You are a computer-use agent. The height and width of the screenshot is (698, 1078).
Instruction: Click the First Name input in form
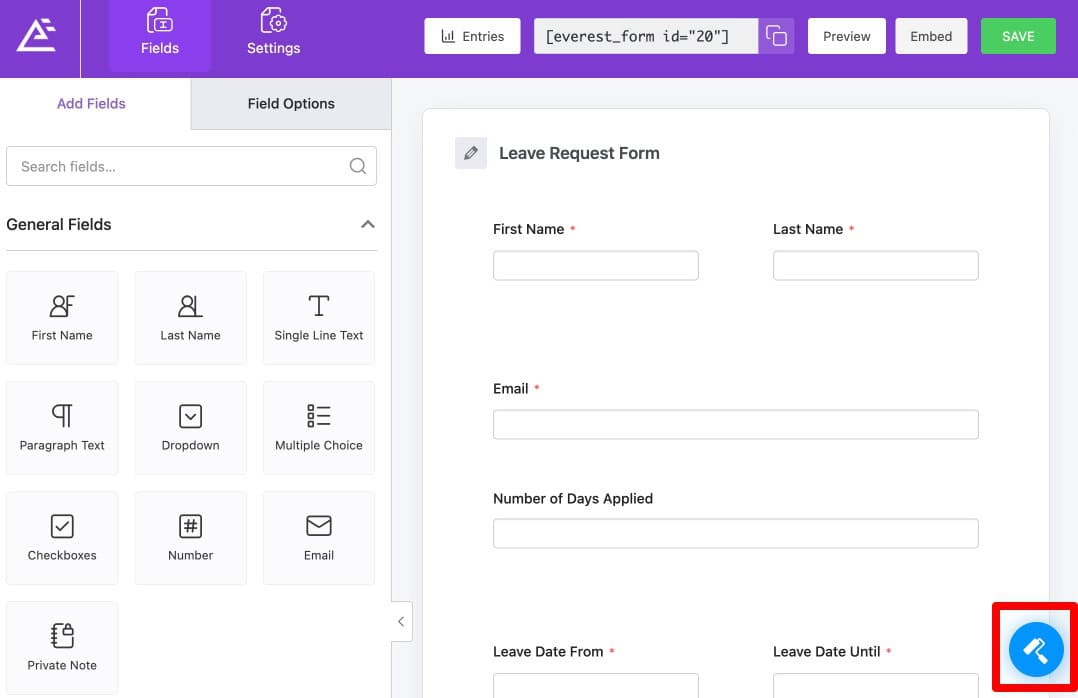tap(595, 265)
